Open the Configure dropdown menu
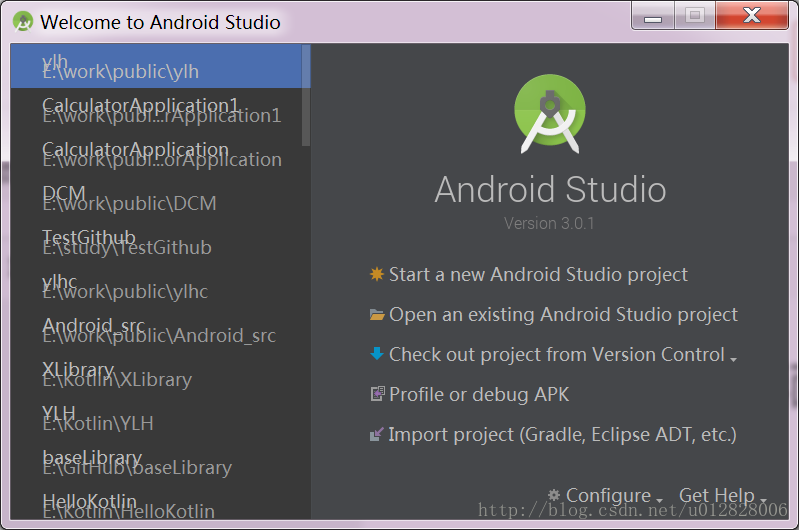Image resolution: width=799 pixels, height=530 pixels. (x=608, y=495)
